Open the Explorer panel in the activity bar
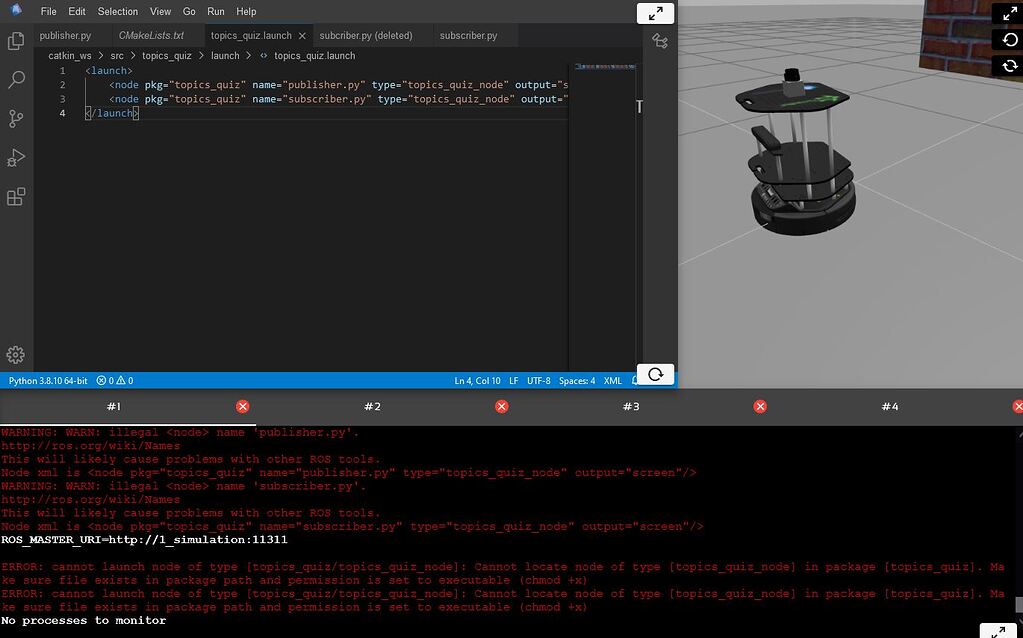Viewport: 1023px width, 638px height. click(16, 41)
